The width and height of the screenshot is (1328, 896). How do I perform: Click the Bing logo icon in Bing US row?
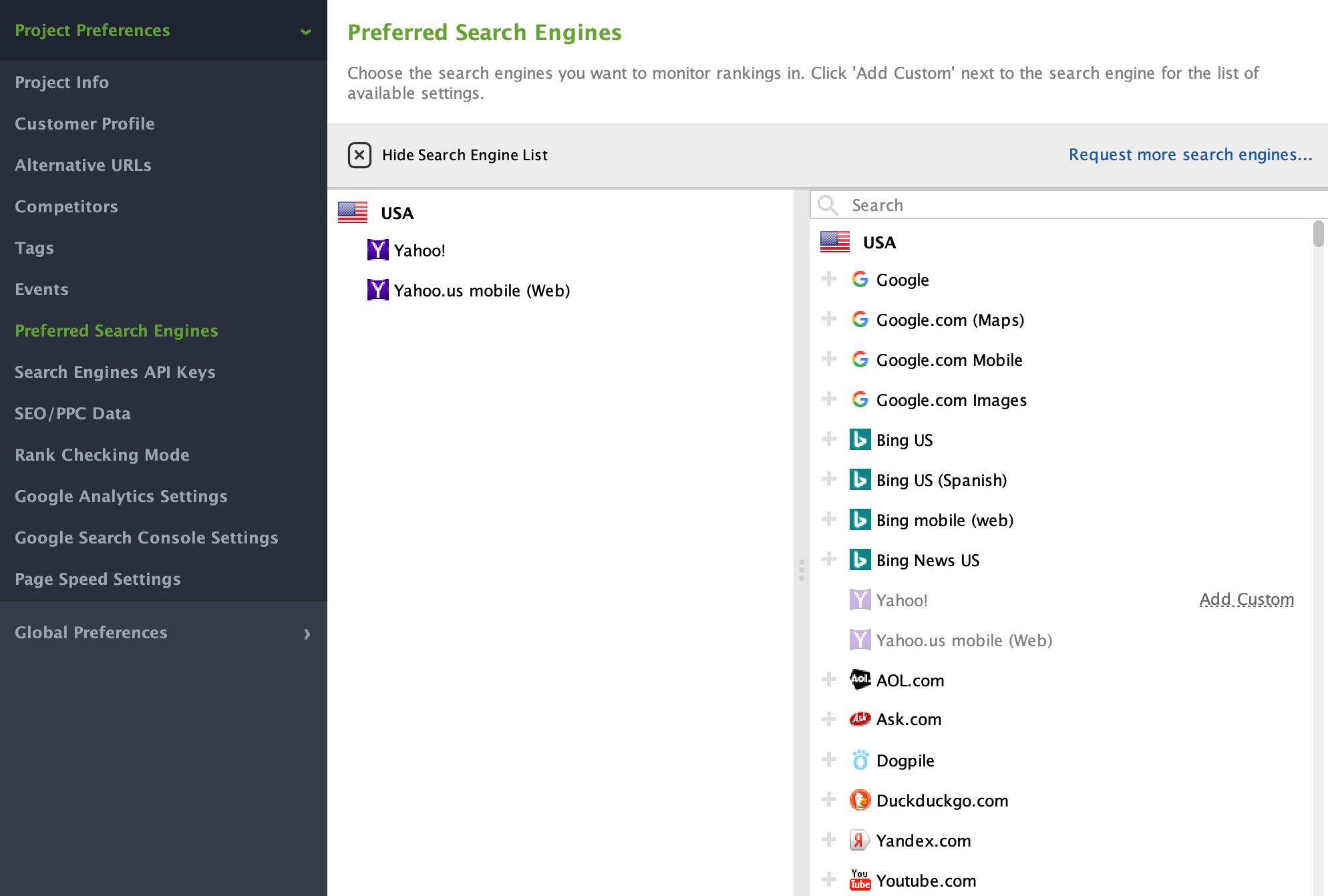click(x=860, y=439)
